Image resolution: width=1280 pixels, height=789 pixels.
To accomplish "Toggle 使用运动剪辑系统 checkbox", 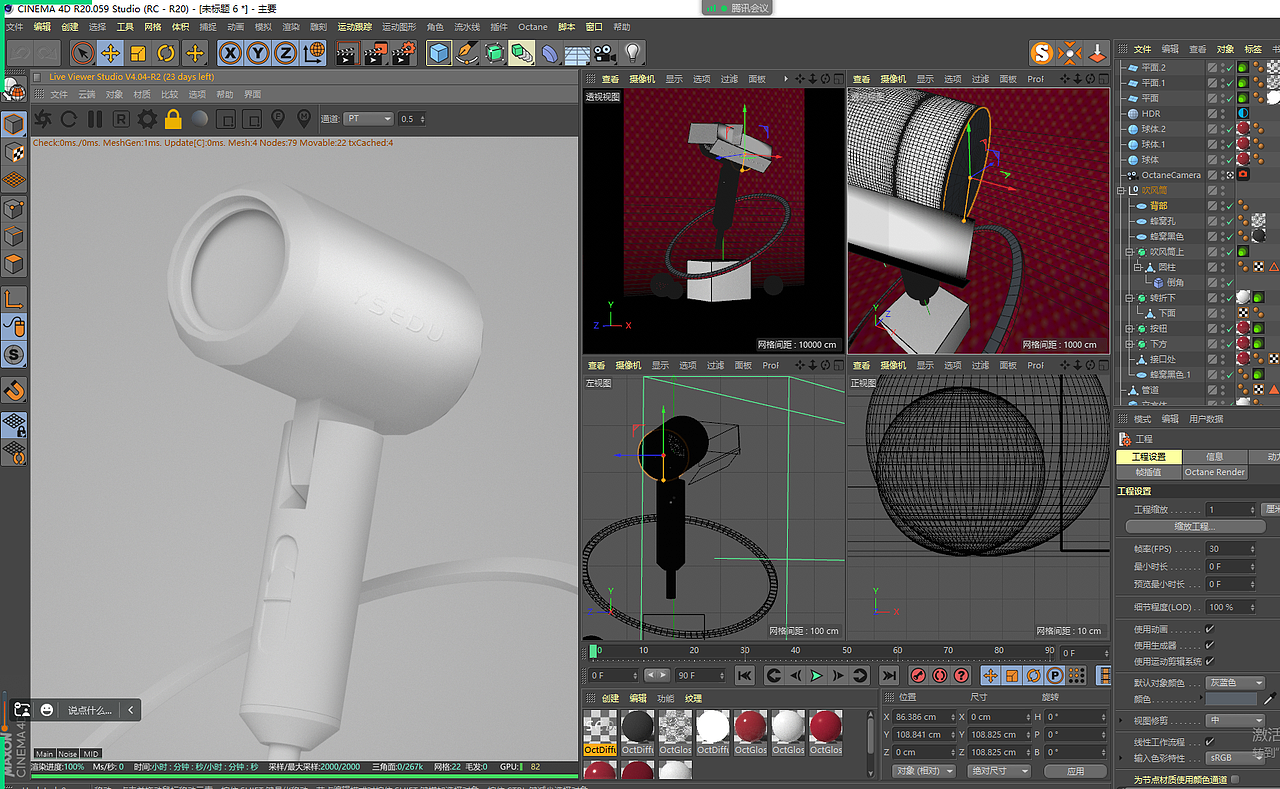I will [1210, 661].
